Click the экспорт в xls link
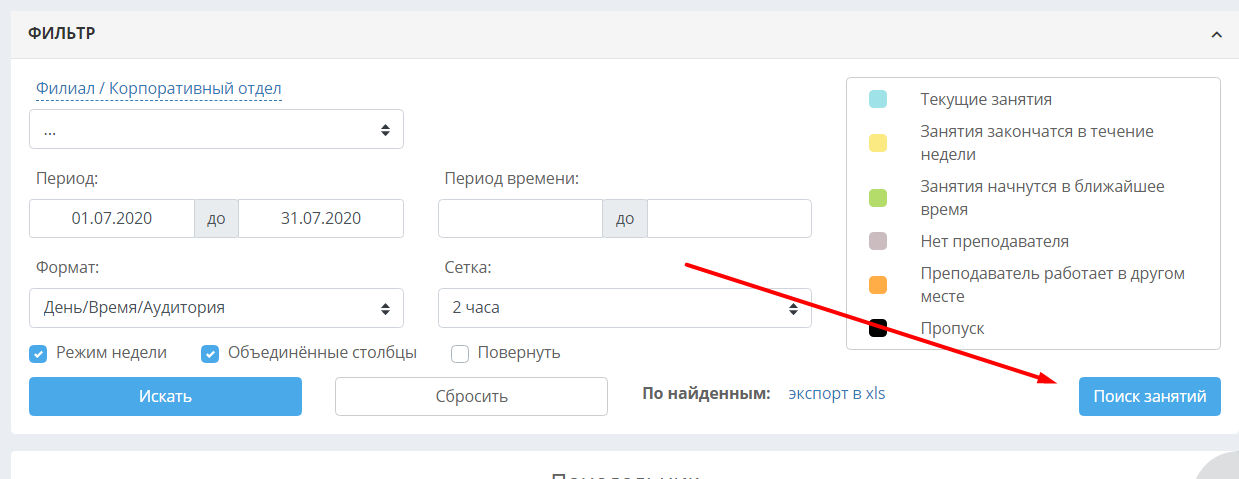Screen dimensions: 1239x479 coord(837,393)
